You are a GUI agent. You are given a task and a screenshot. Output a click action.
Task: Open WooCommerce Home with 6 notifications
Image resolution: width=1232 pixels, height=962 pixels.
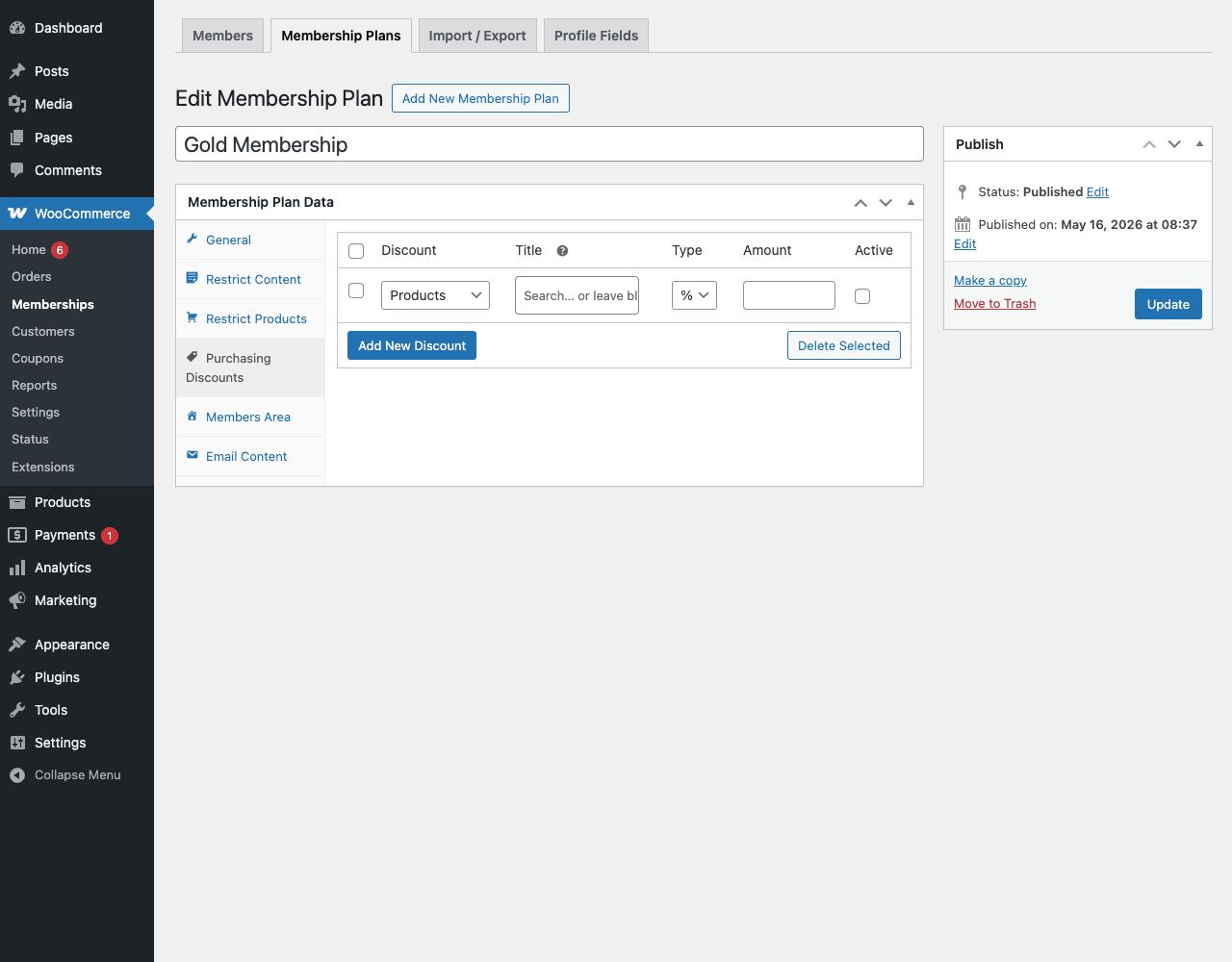39,249
